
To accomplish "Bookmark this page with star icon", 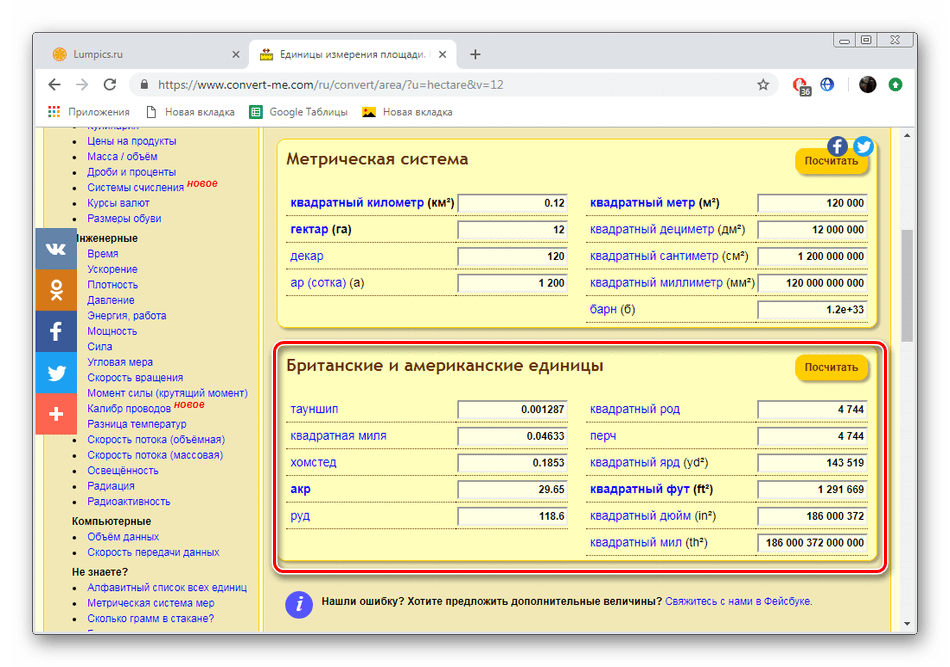I will click(763, 85).
